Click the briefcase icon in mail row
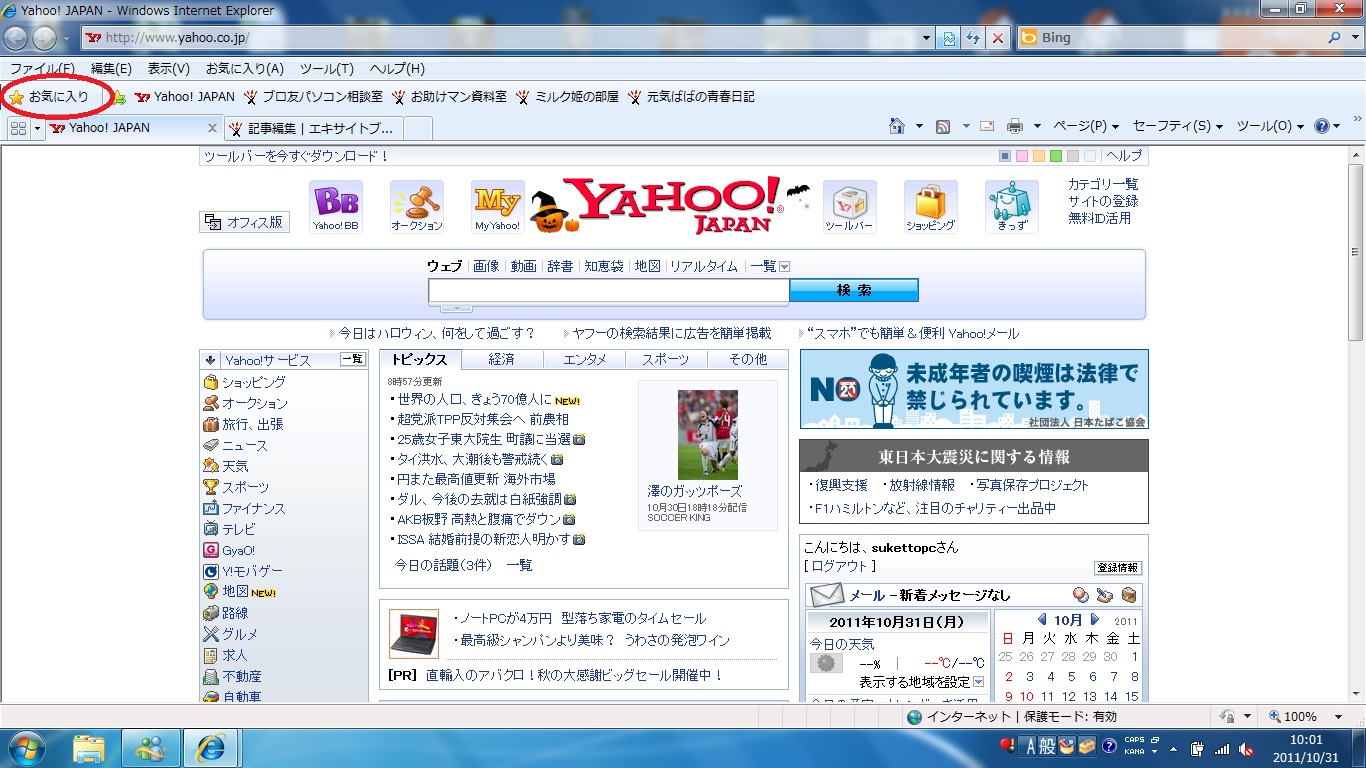Viewport: 1366px width, 768px height. (1128, 595)
